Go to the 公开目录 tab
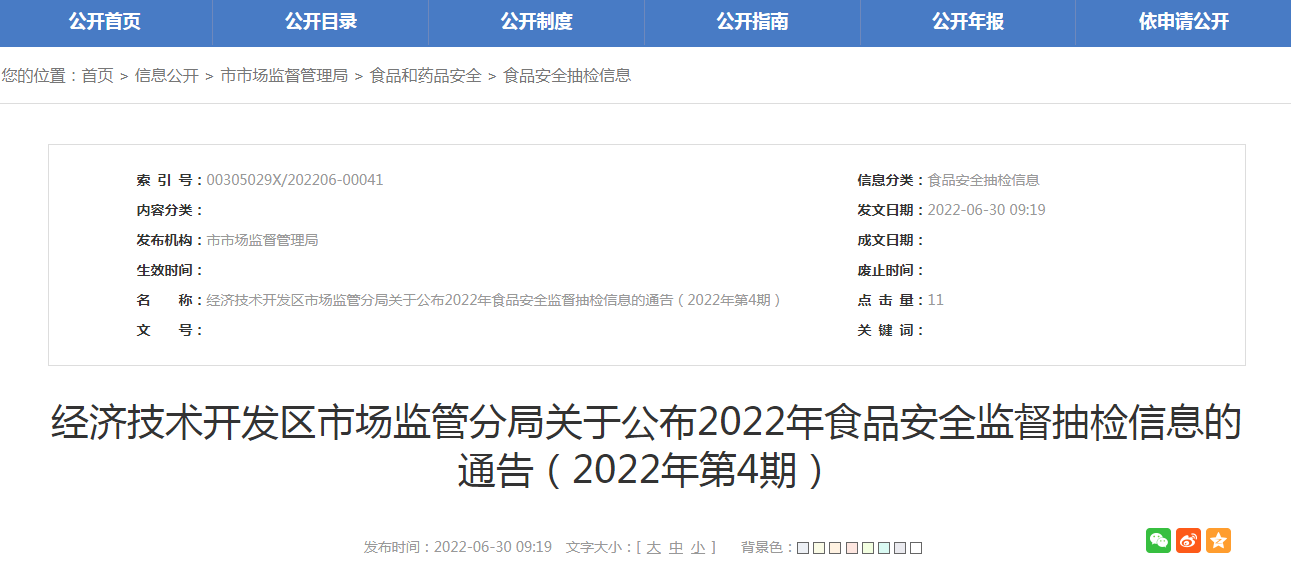The image size is (1291, 563). coord(321,22)
